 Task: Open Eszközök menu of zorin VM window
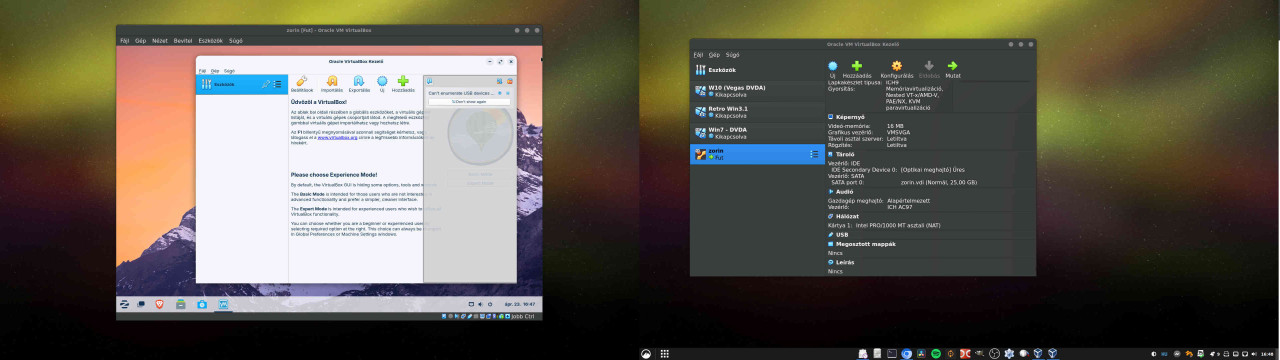[211, 41]
